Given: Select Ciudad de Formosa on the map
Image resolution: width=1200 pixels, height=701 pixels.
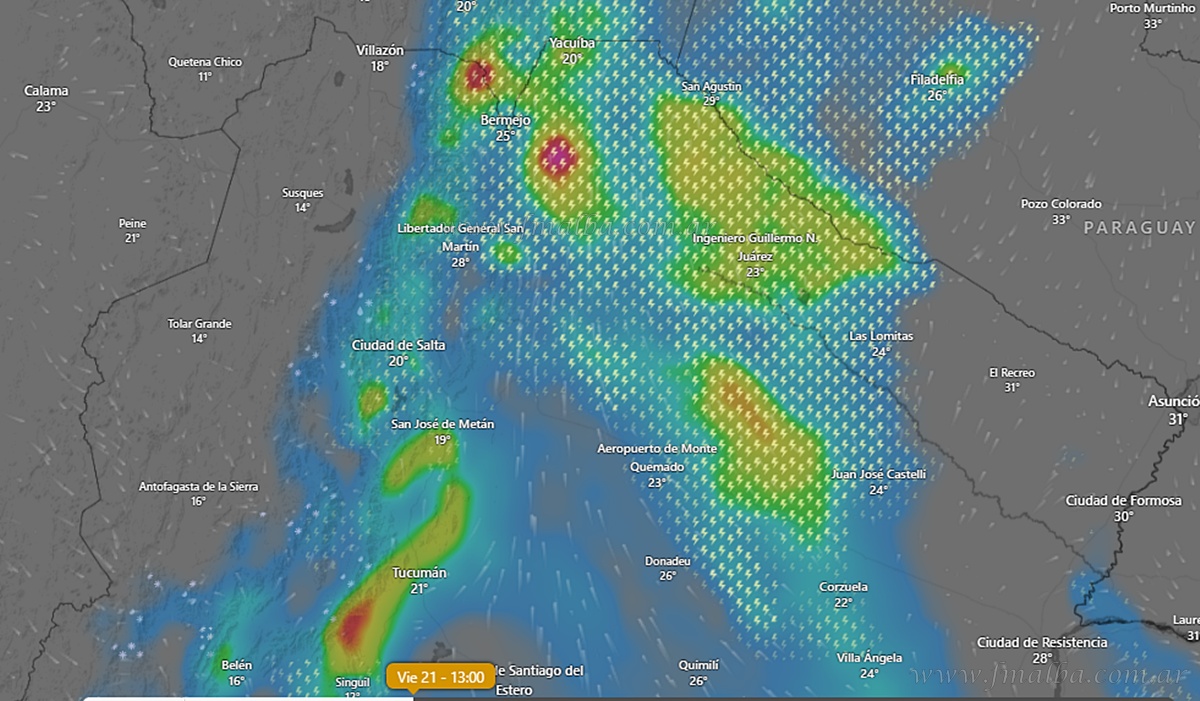Looking at the screenshot, I should point(1124,500).
